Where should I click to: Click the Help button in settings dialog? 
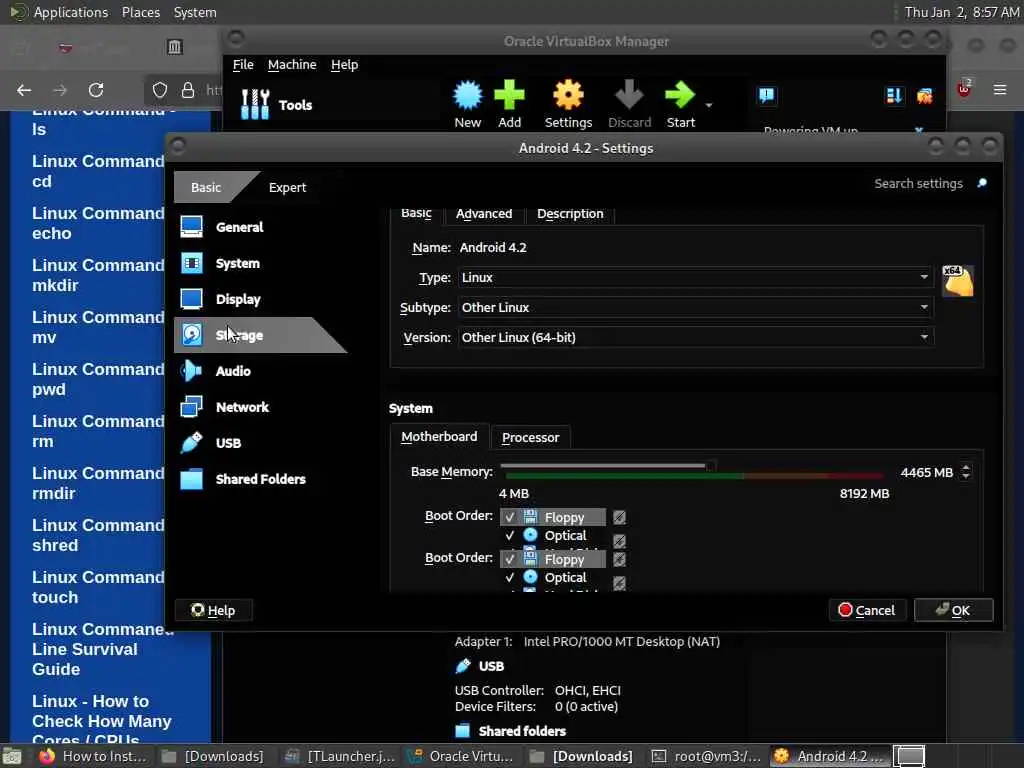click(214, 610)
